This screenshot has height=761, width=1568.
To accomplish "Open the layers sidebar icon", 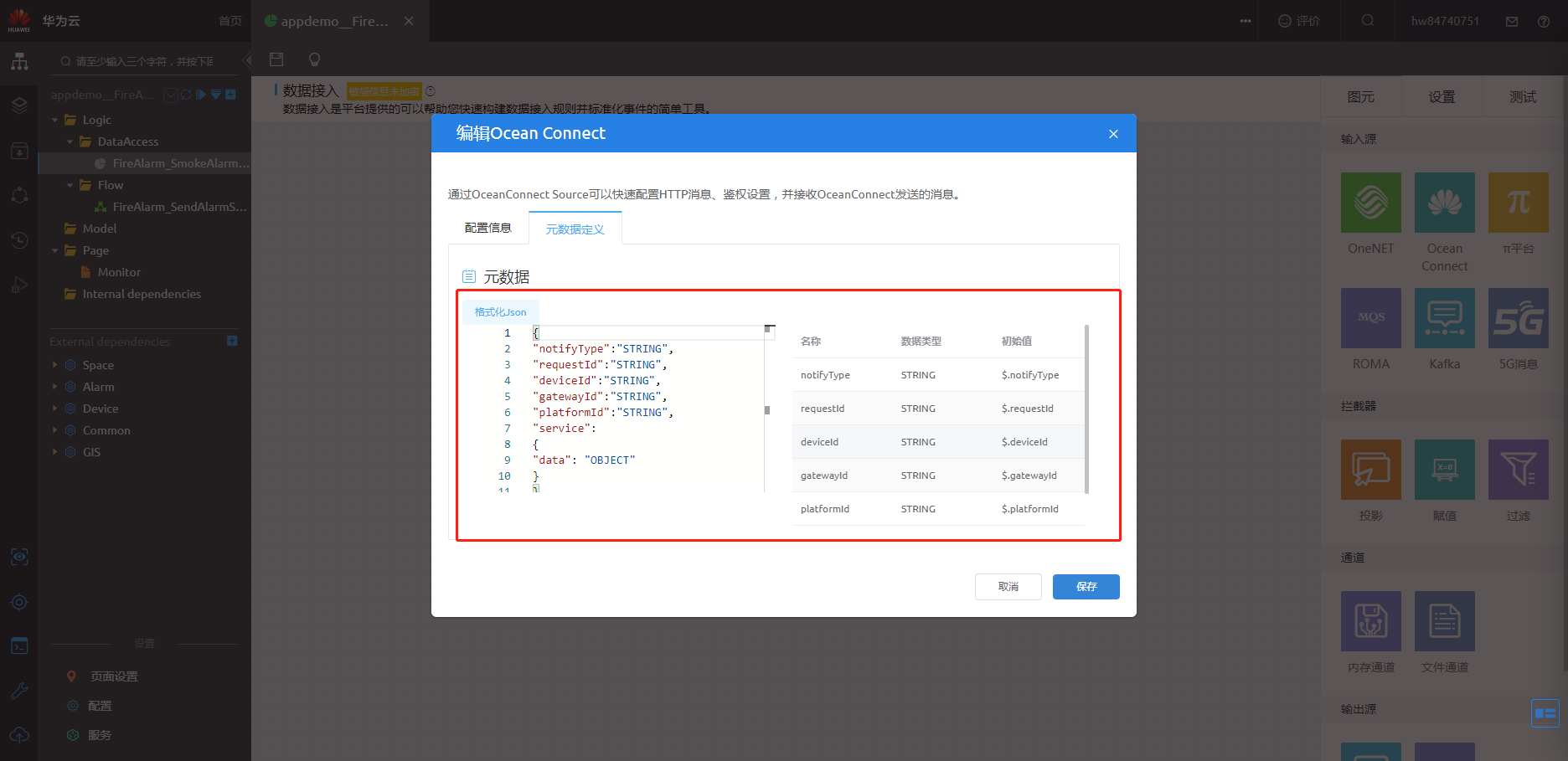I will point(19,105).
